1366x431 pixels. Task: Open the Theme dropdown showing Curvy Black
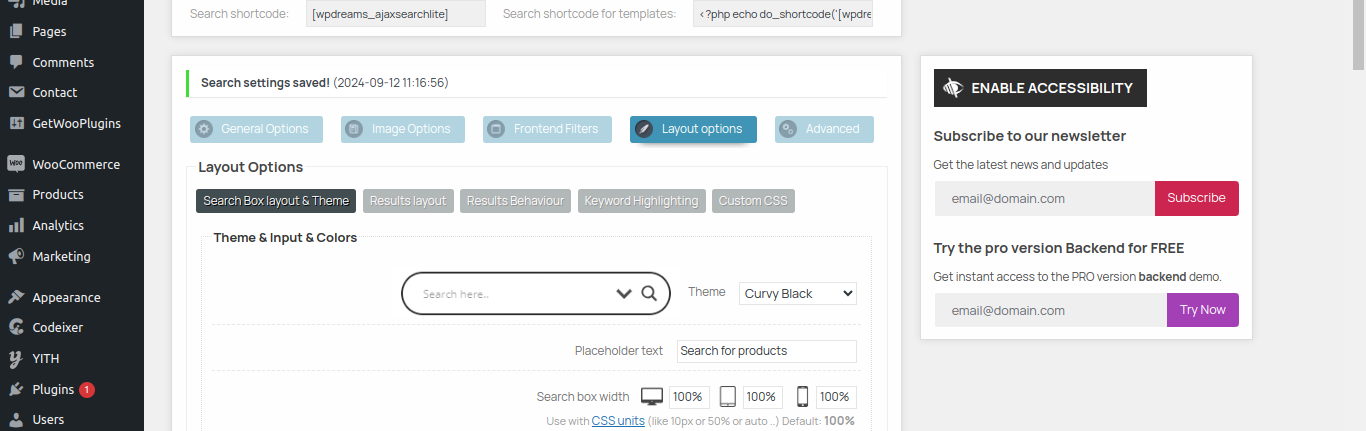click(798, 293)
